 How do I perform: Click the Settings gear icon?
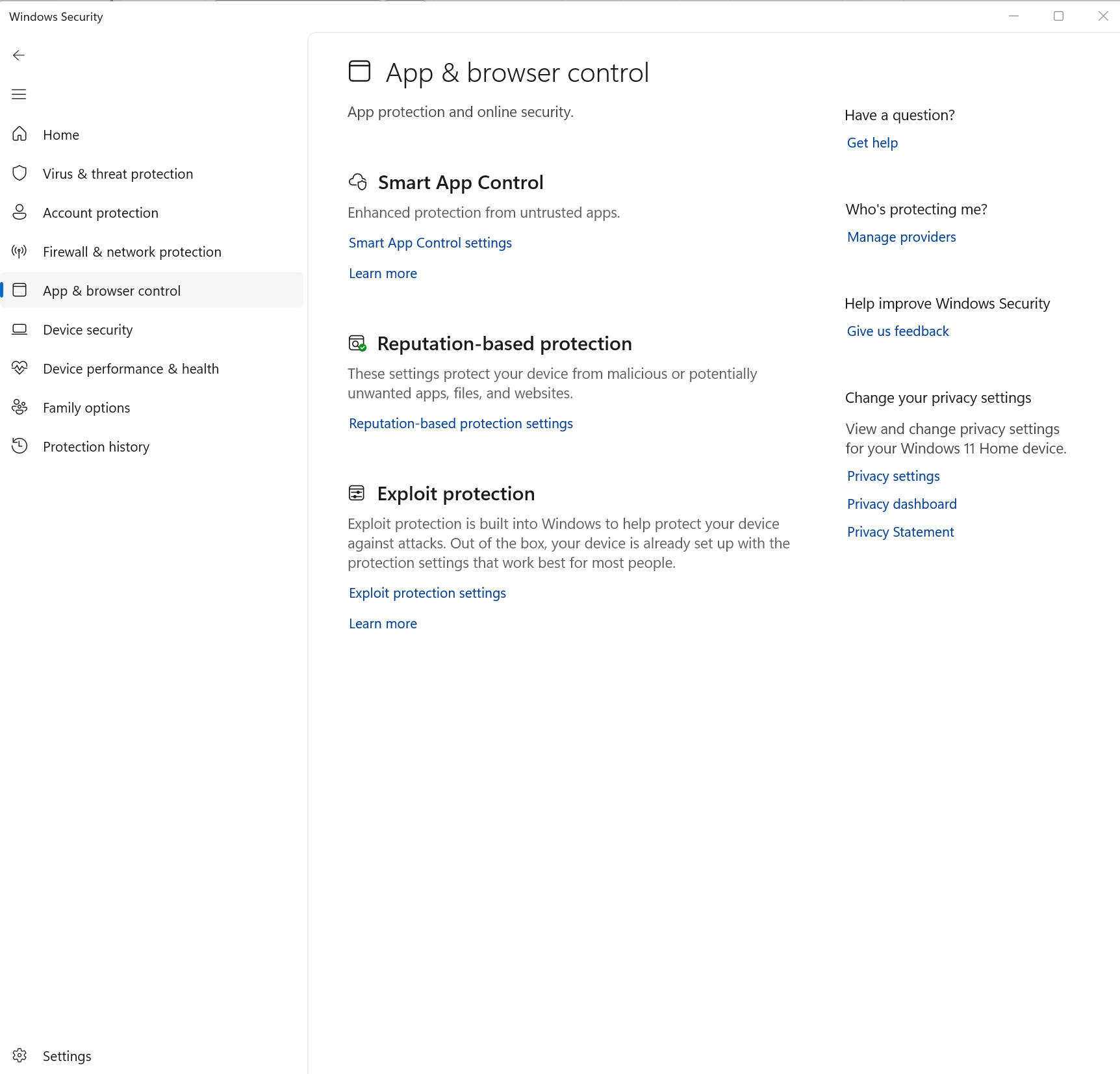(x=19, y=1055)
